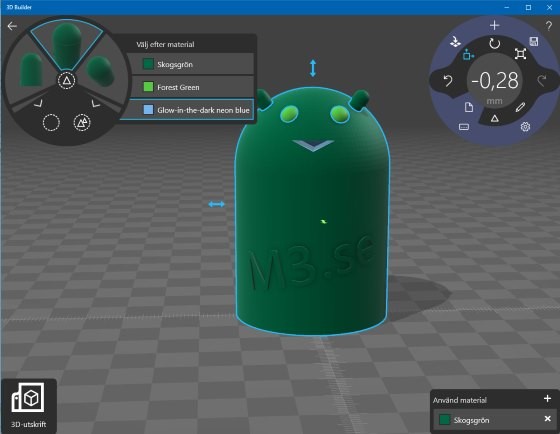
Task: Undo the last action
Action: [448, 81]
